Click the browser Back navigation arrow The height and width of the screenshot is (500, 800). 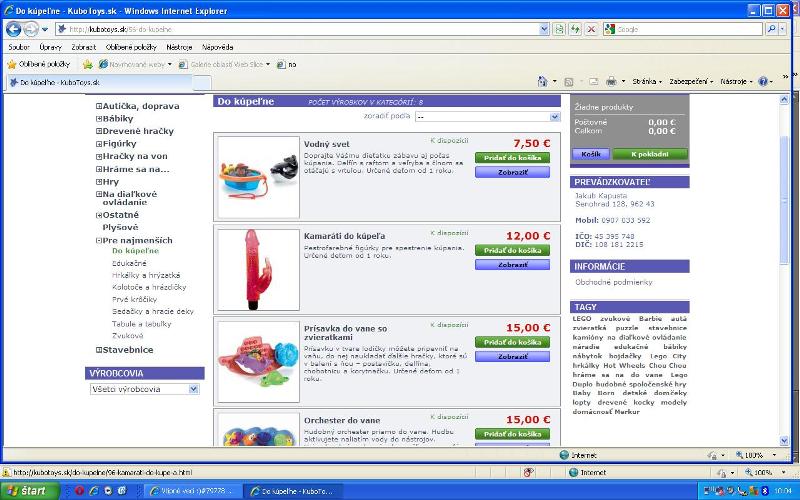pyautogui.click(x=14, y=29)
